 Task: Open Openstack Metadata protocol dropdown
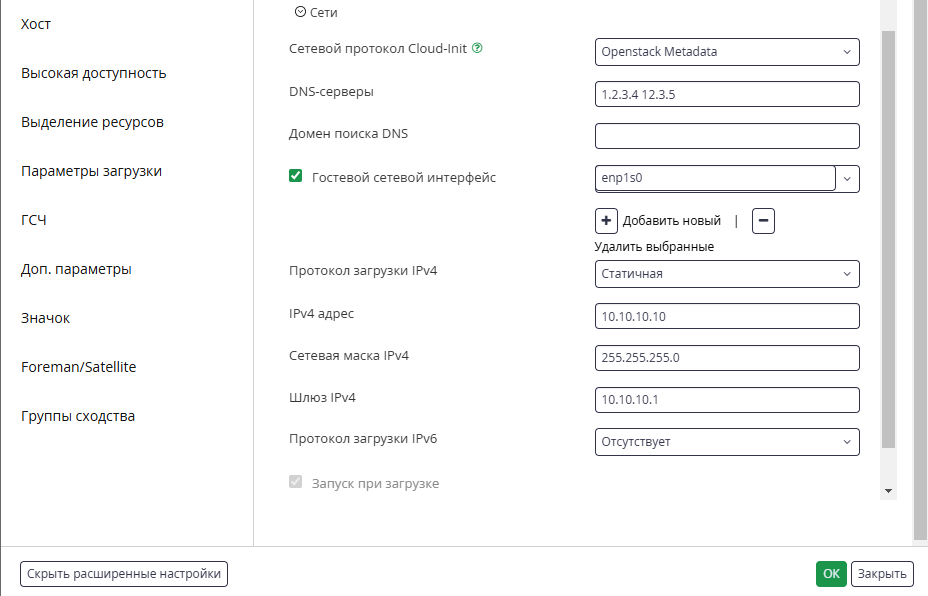click(727, 52)
